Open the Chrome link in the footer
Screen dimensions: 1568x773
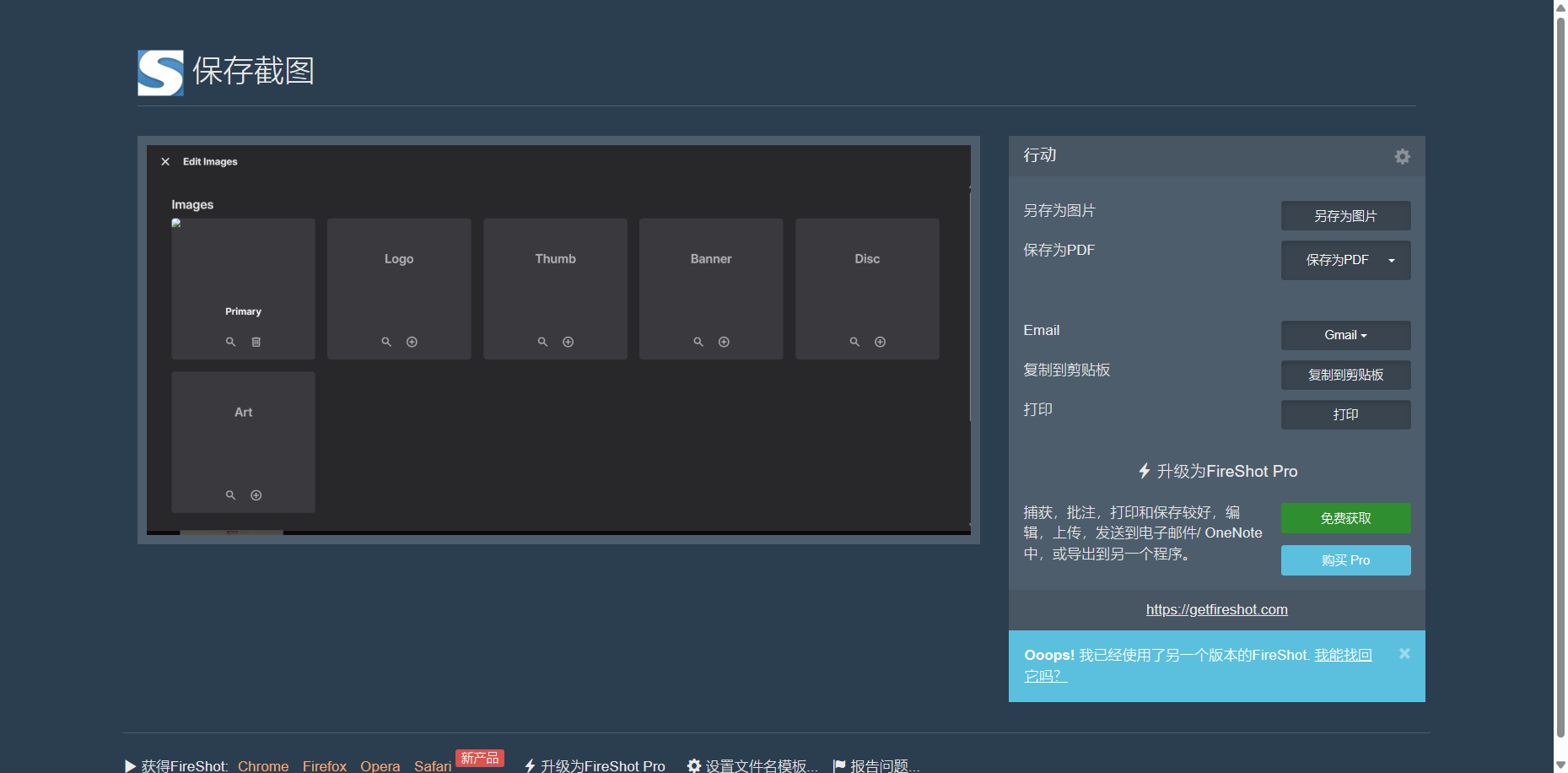point(263,766)
